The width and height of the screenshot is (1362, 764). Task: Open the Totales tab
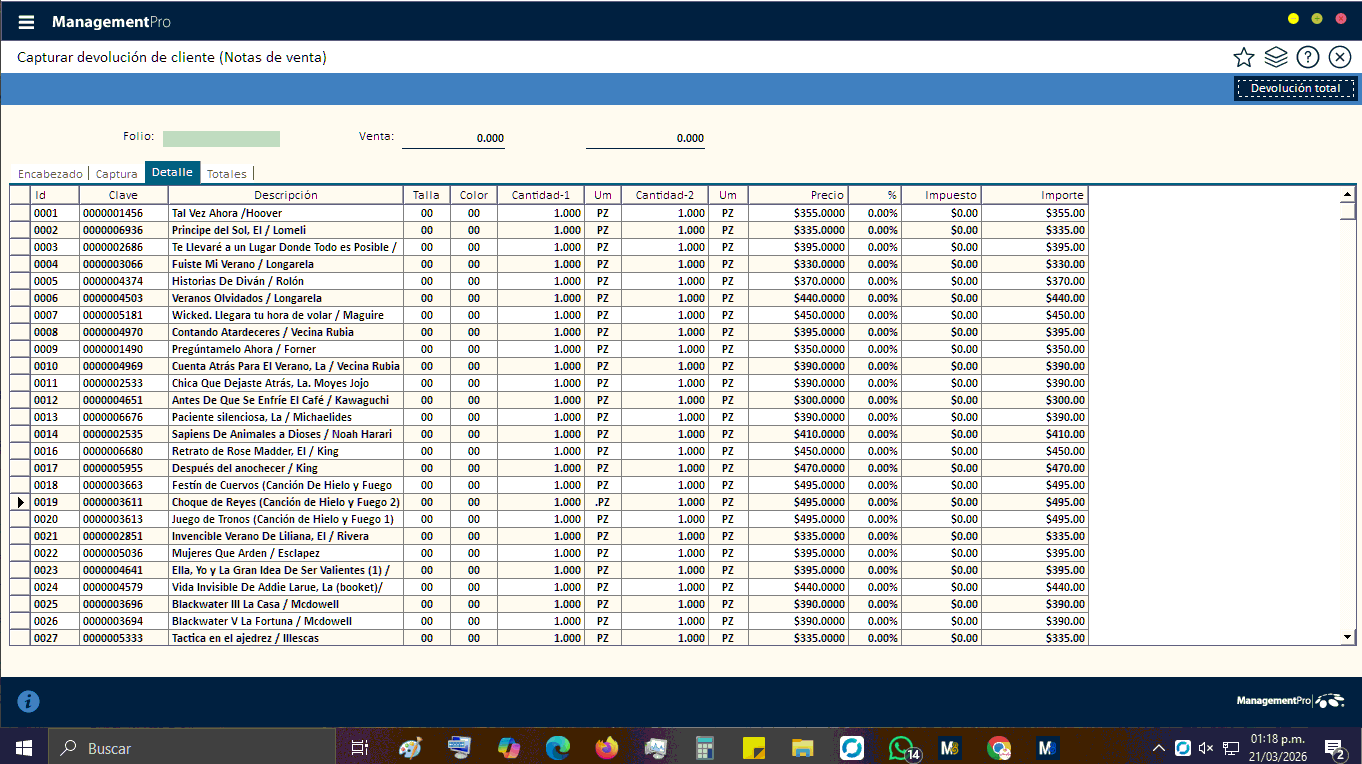[x=226, y=174]
